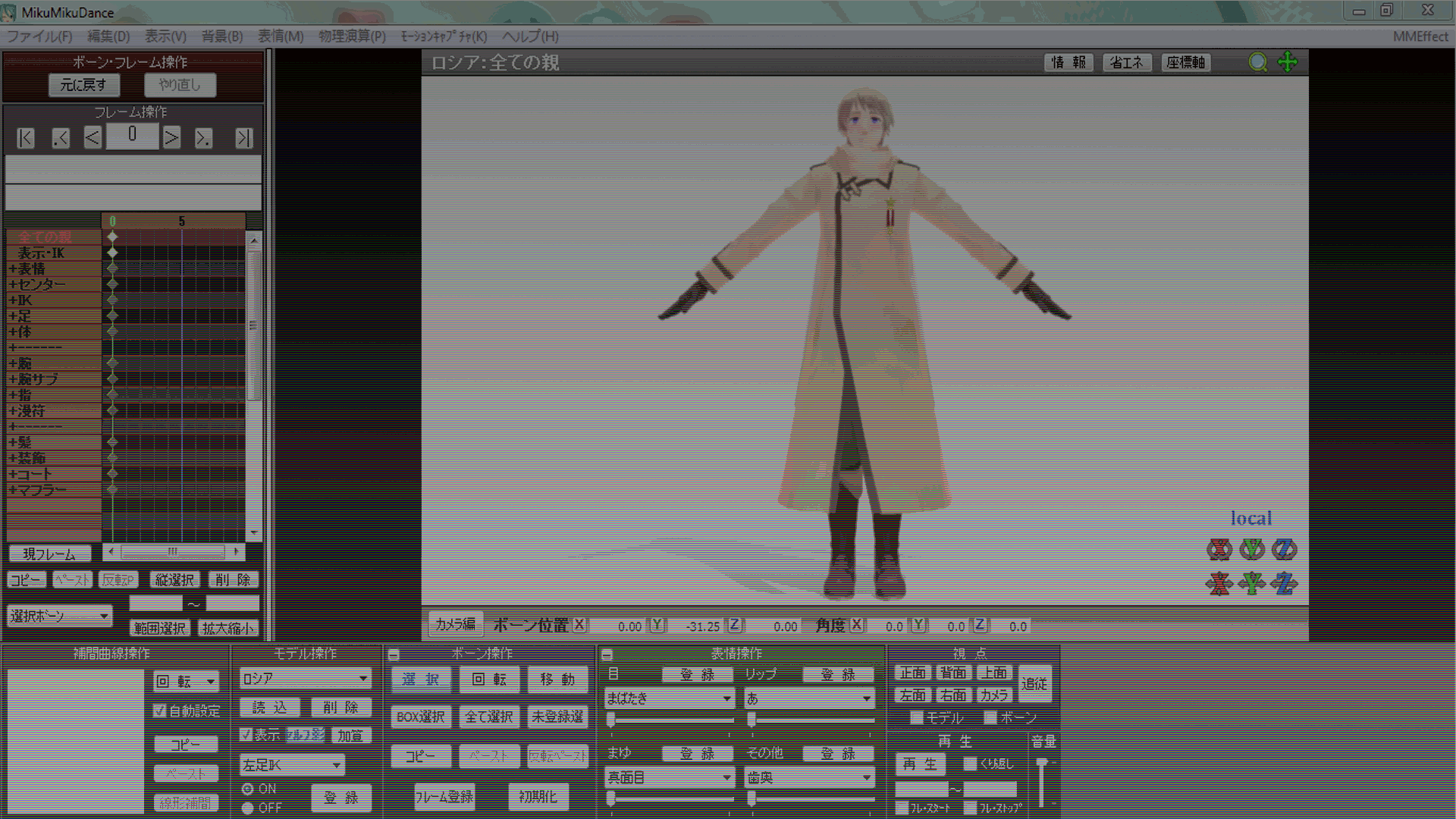Click the 全ての親 keyframe diamond at frame 0

tap(112, 237)
